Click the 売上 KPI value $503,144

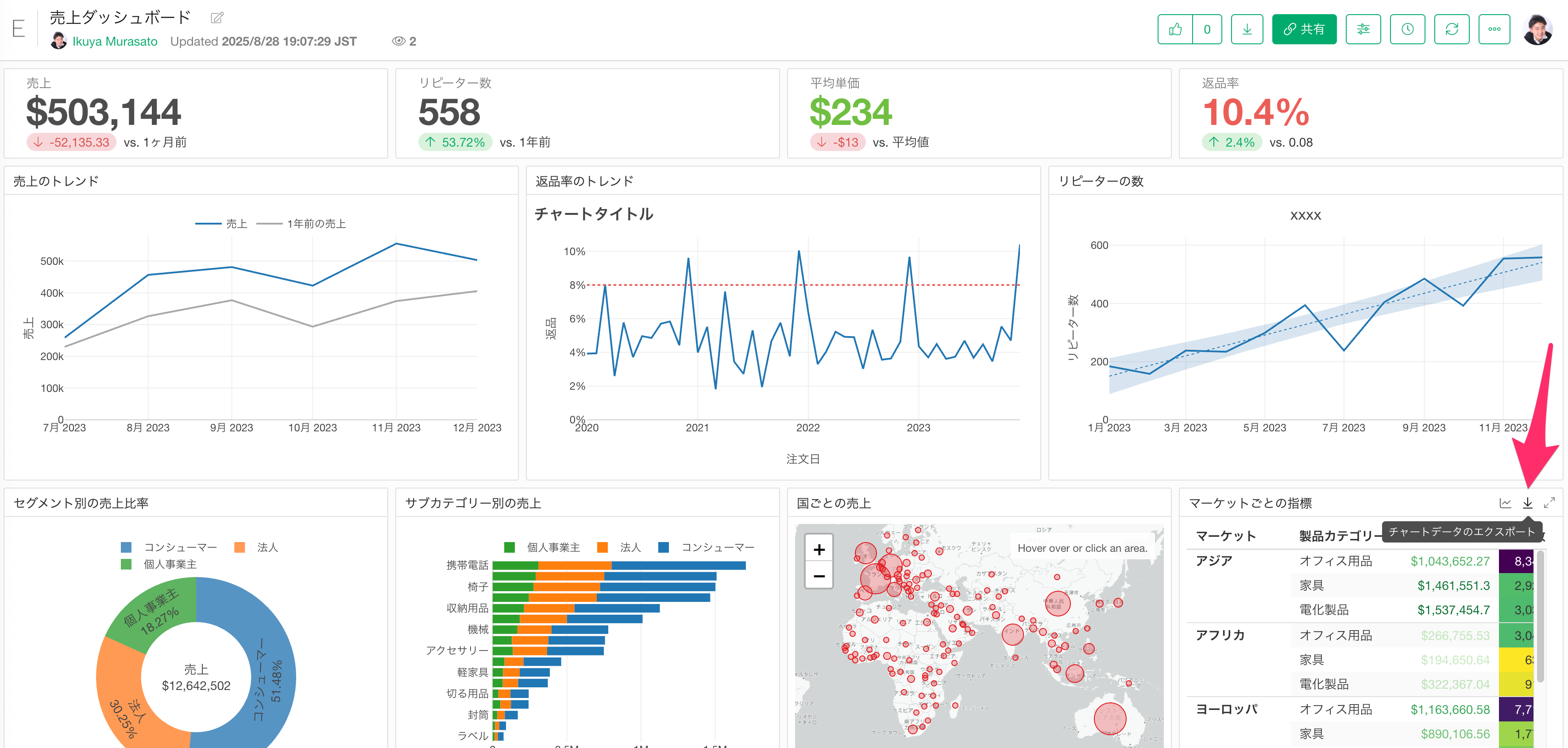click(104, 112)
